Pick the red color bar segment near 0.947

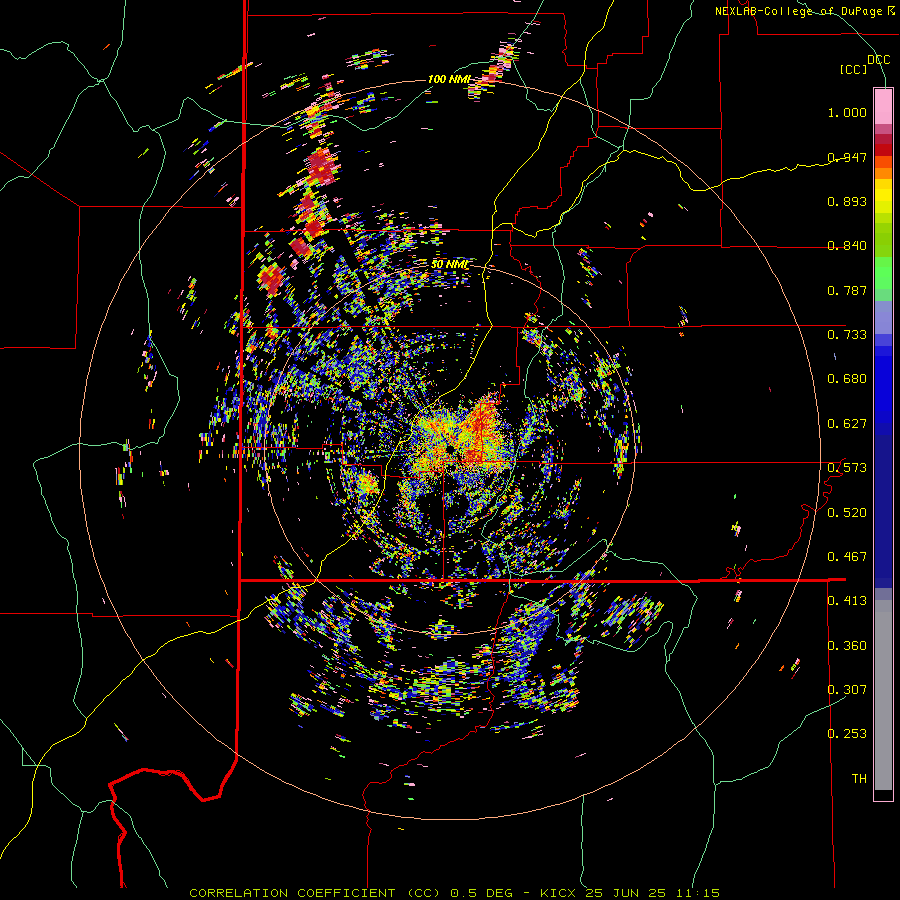883,150
